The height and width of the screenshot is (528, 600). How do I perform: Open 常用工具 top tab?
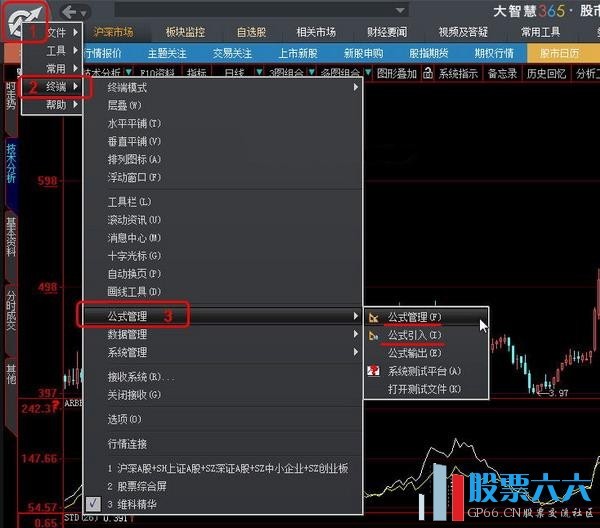coord(540,32)
